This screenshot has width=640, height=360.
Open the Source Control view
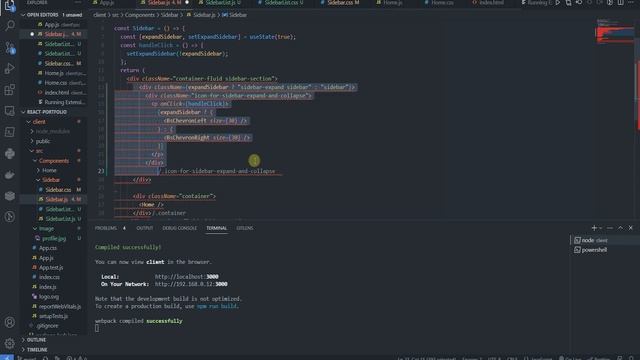coord(9,48)
